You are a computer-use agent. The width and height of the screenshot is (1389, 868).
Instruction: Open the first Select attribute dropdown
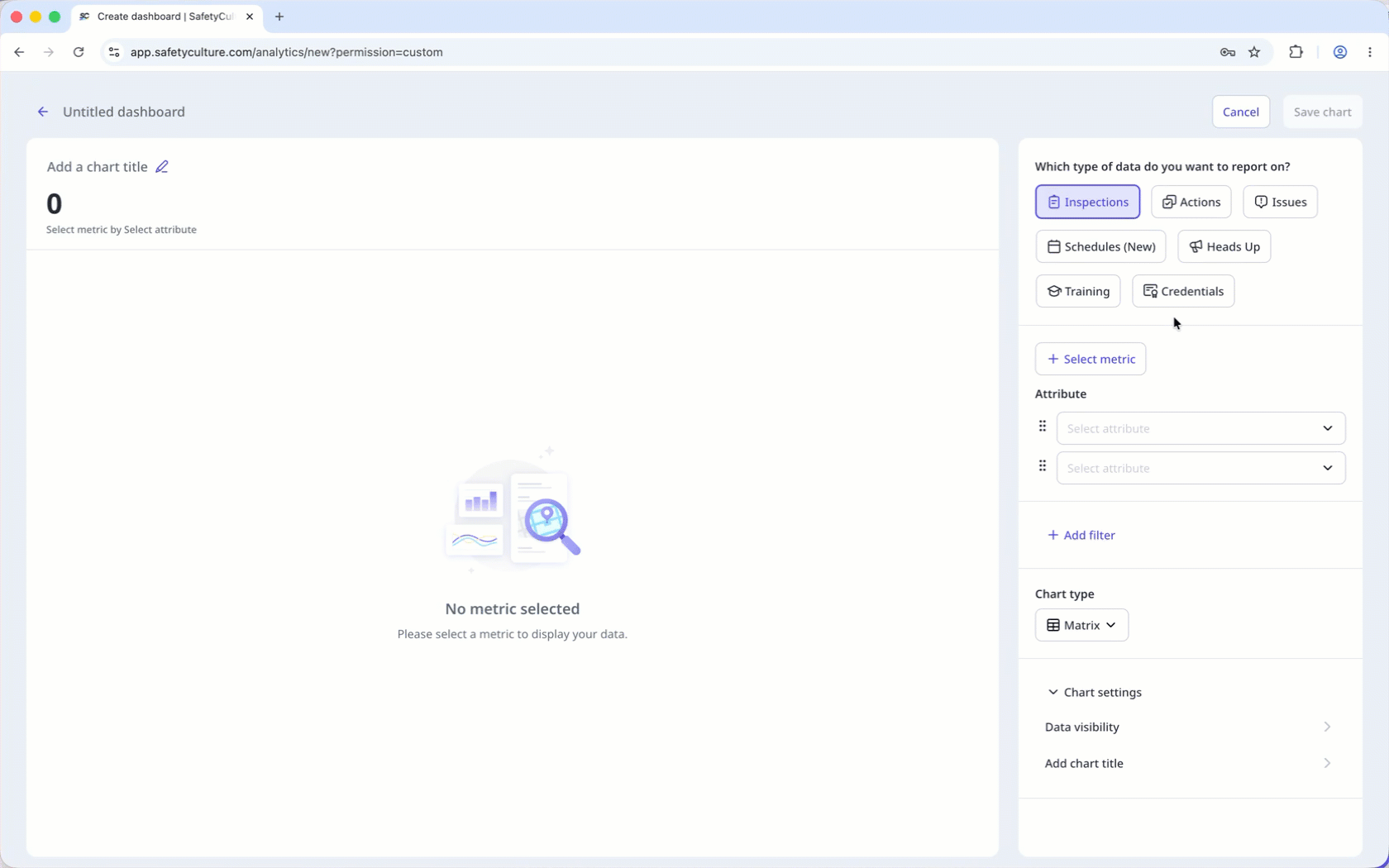coord(1200,428)
